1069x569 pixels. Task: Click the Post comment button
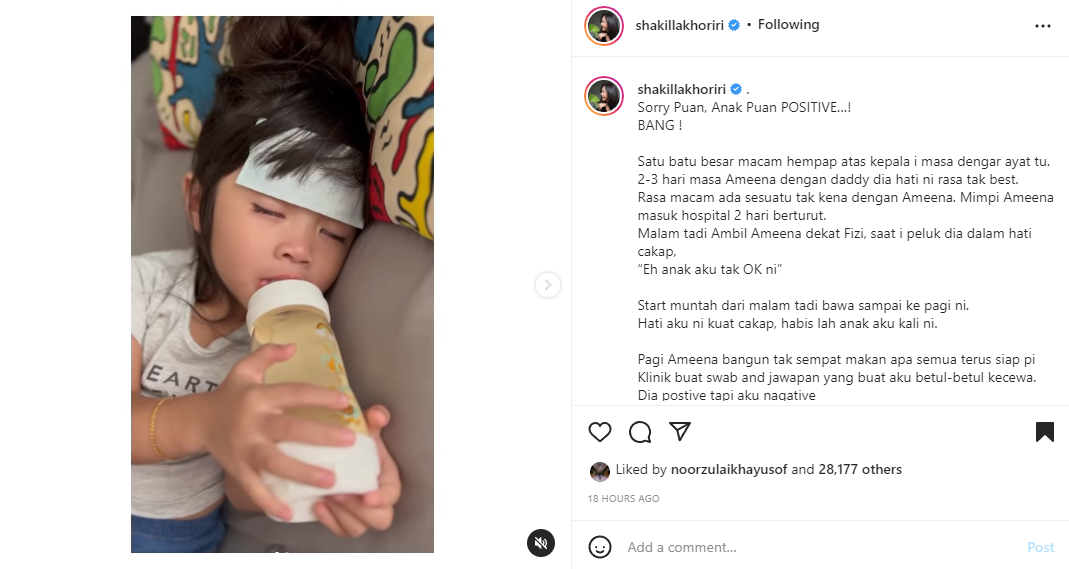tap(1040, 547)
